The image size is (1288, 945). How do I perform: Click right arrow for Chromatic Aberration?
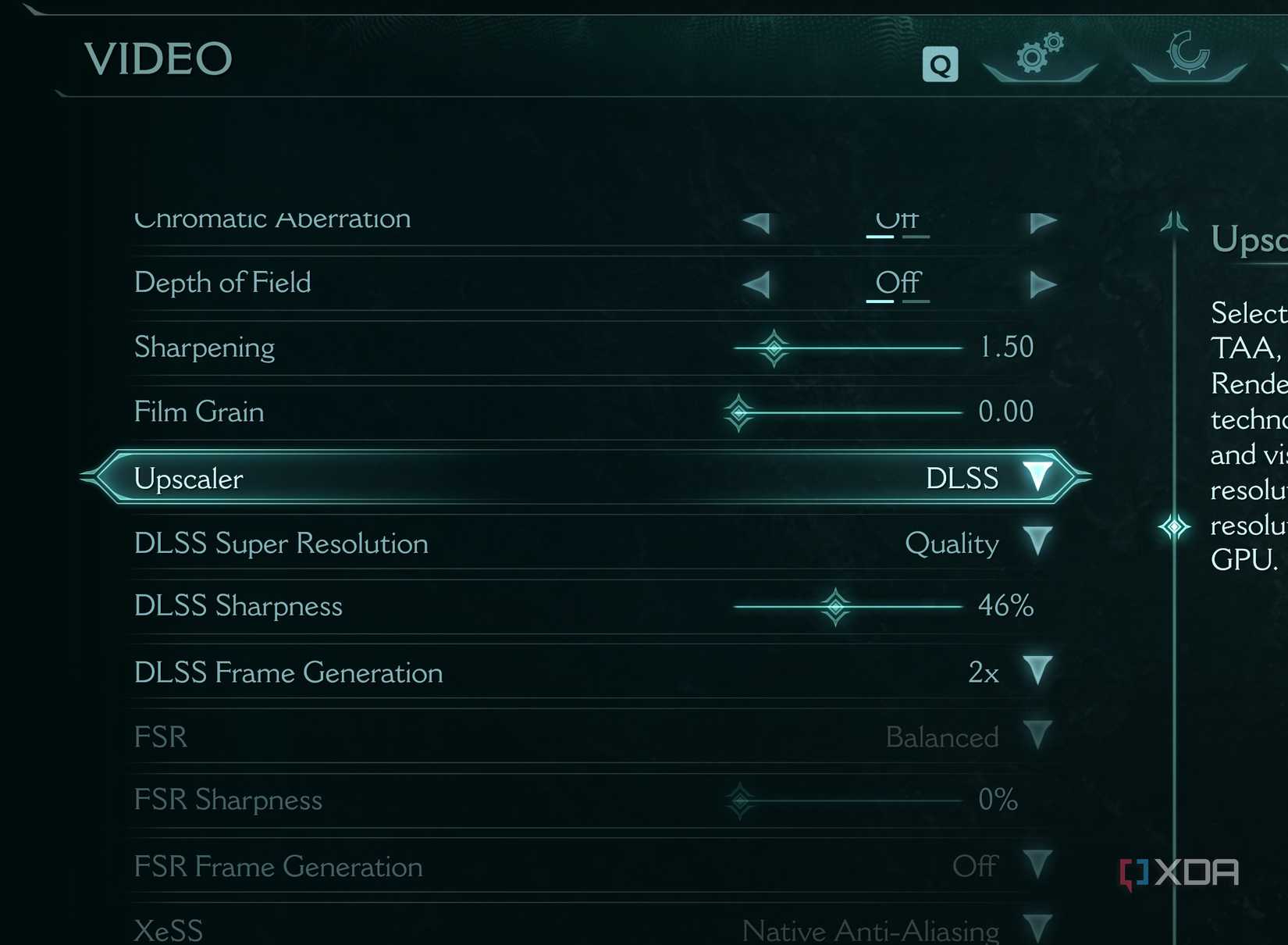click(1043, 223)
